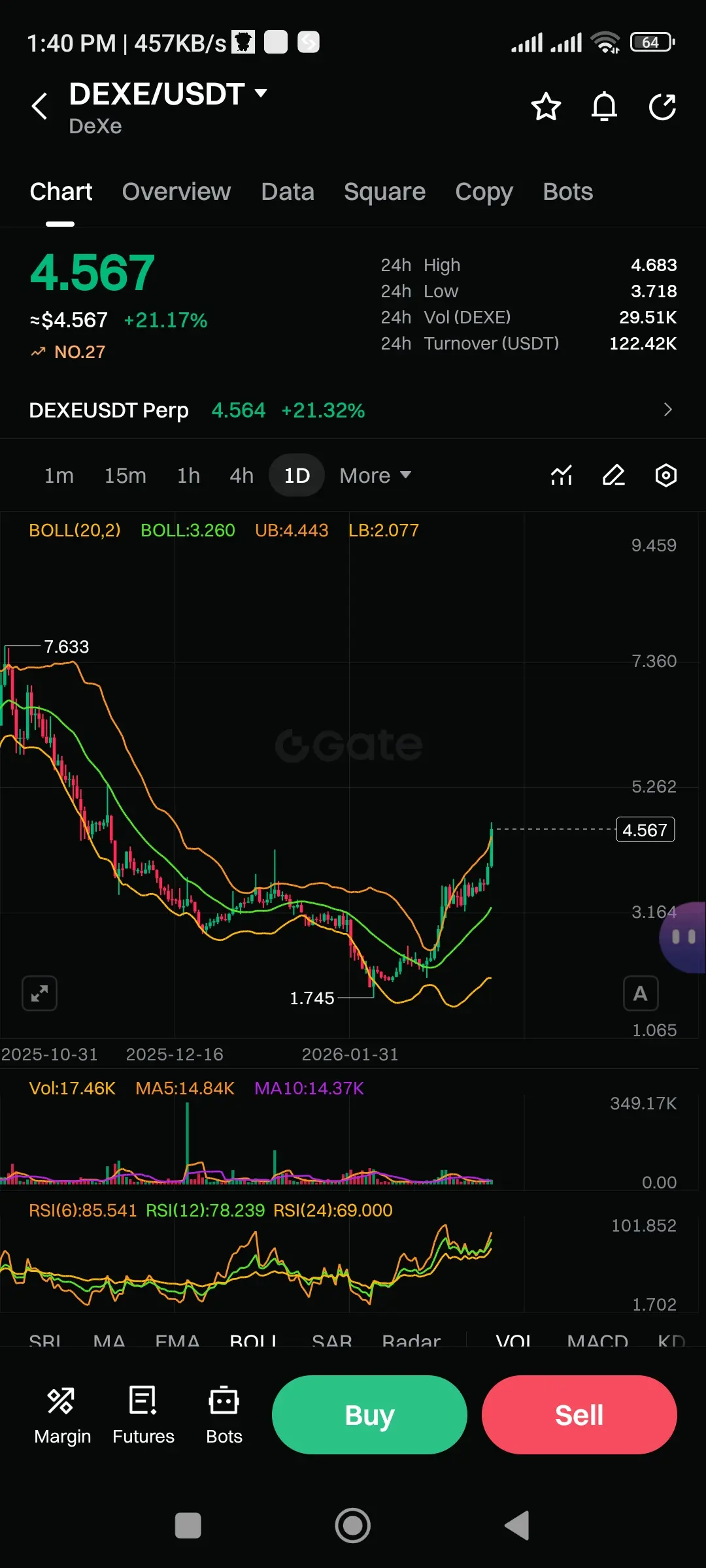Tap the 7.633 high marker on chart
Screen dimensions: 706x1568
66,647
